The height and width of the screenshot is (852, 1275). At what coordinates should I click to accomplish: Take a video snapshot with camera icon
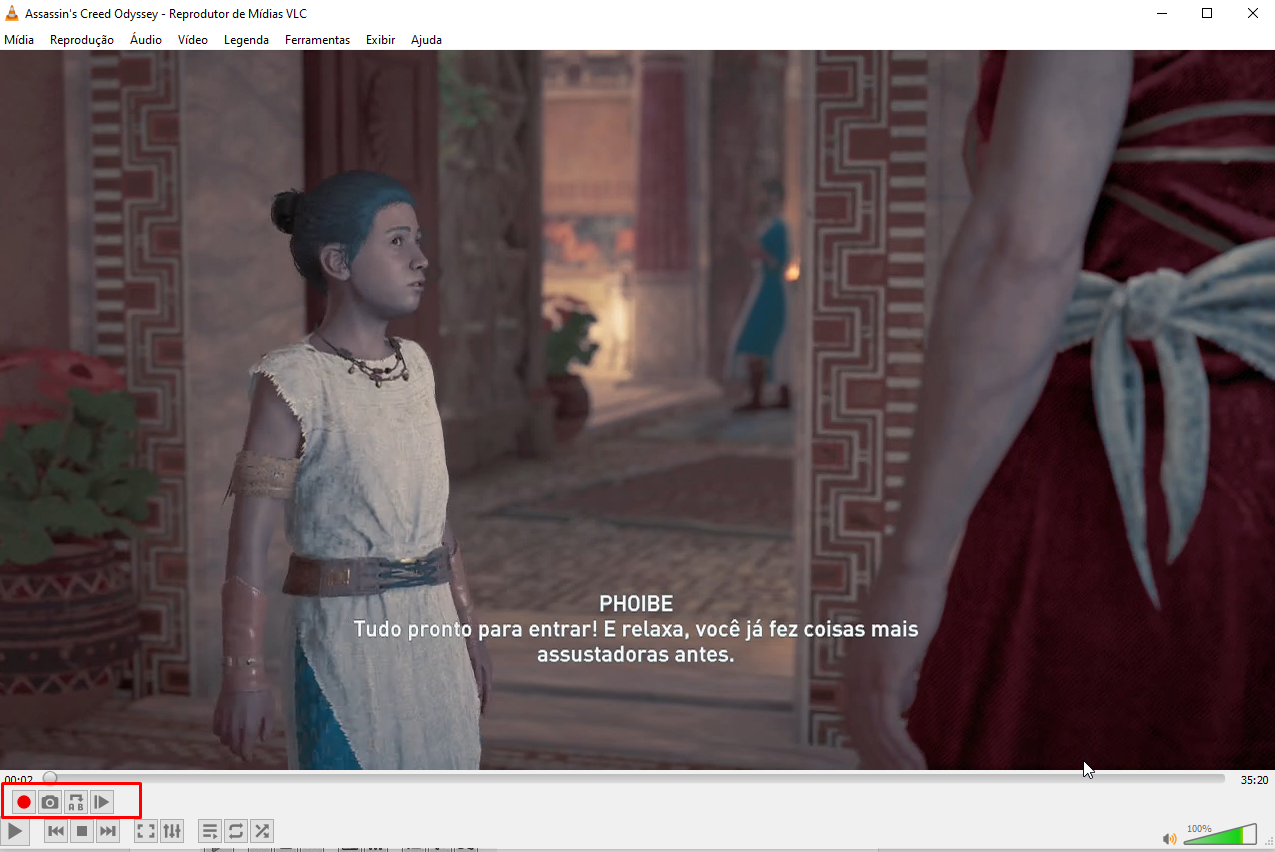[x=50, y=802]
